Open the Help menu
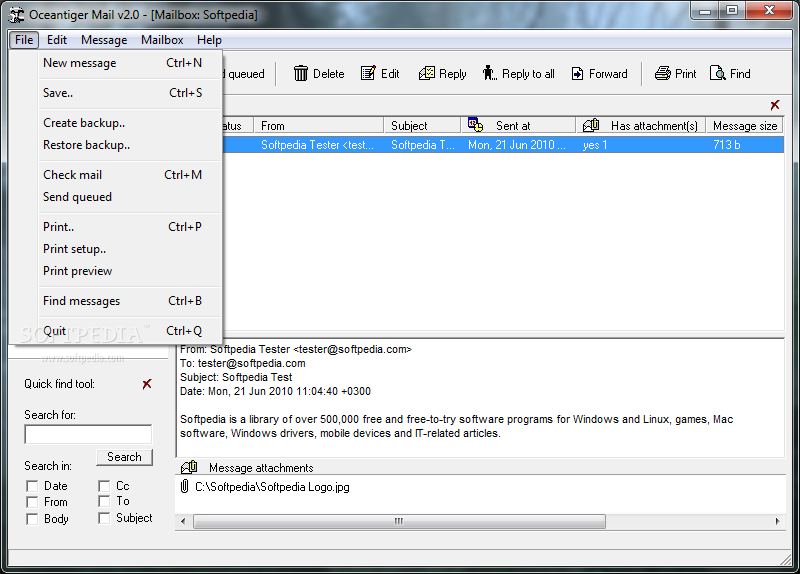800x574 pixels. point(209,40)
